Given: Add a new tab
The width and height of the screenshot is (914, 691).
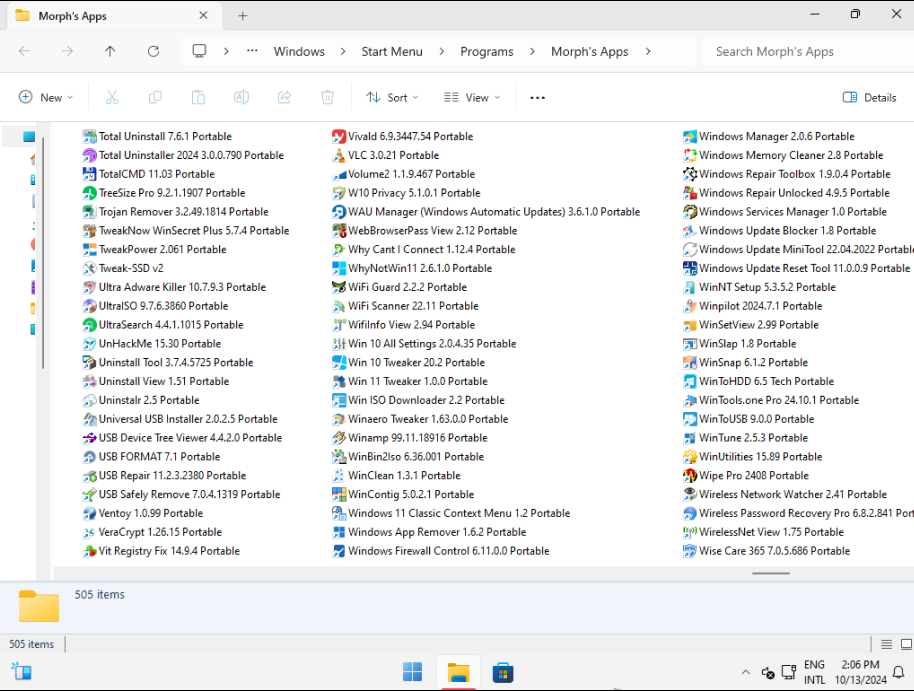Looking at the screenshot, I should 243,16.
